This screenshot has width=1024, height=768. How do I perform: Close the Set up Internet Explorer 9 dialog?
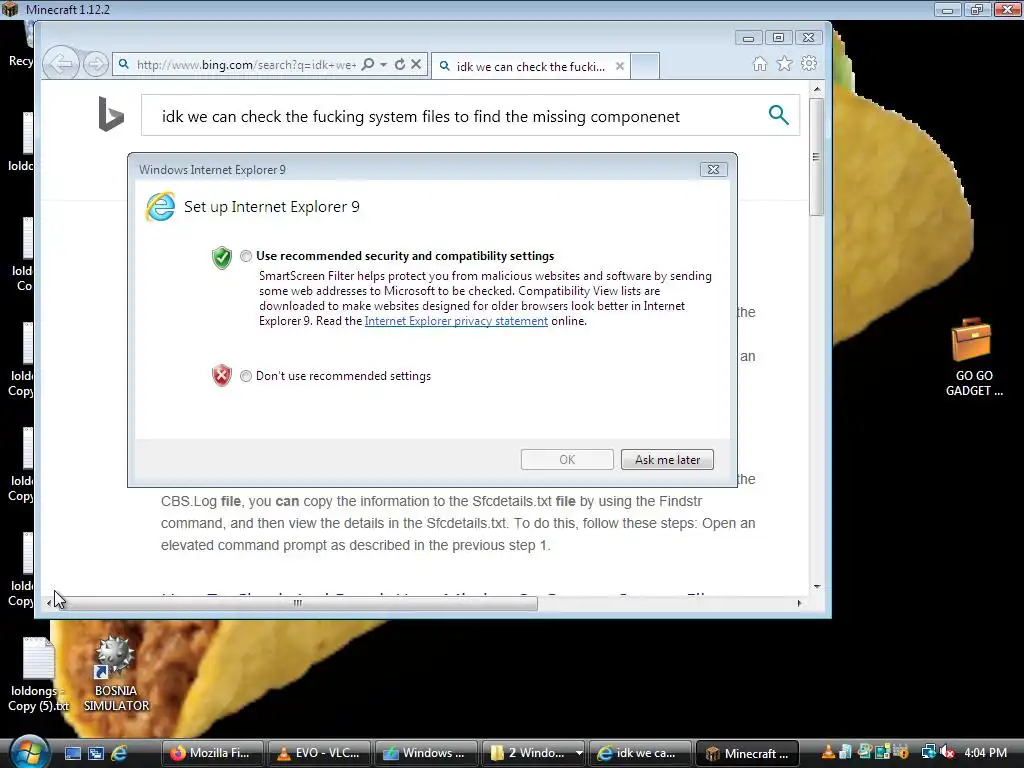click(x=713, y=170)
